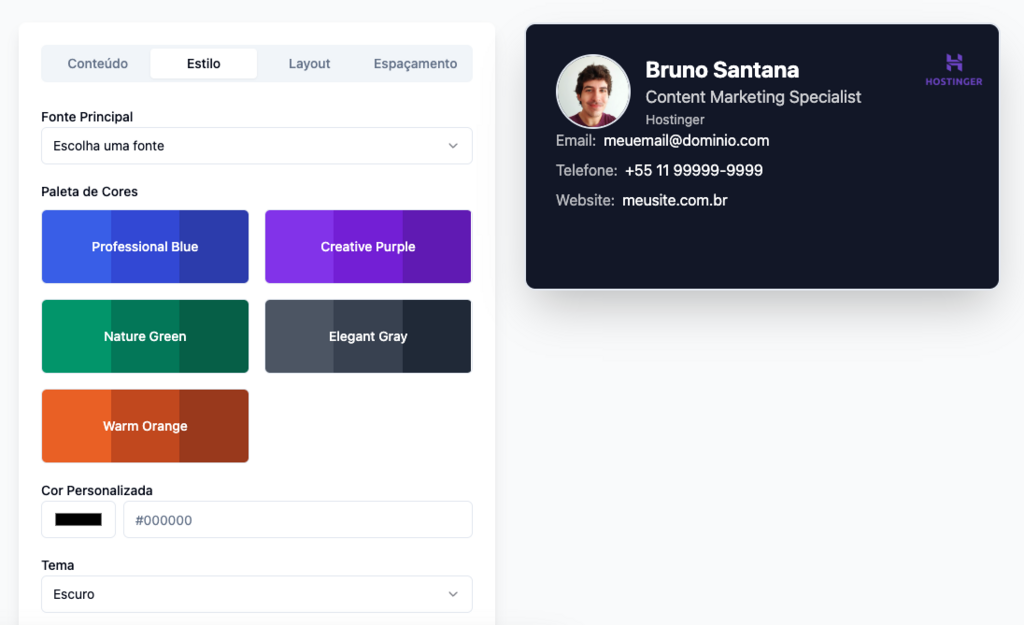
Task: Click the #000000 hex color input field
Action: (x=297, y=519)
